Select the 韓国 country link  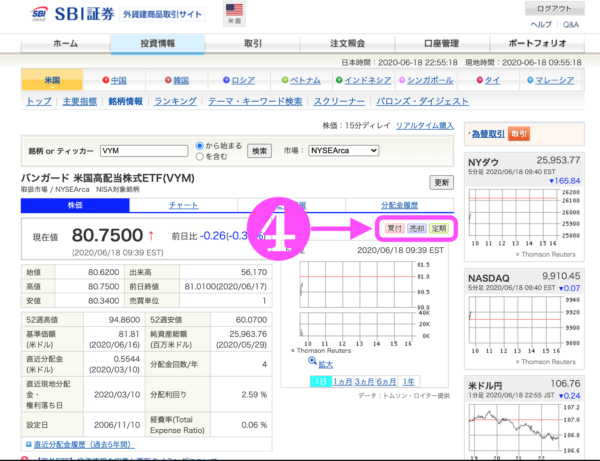[181, 80]
